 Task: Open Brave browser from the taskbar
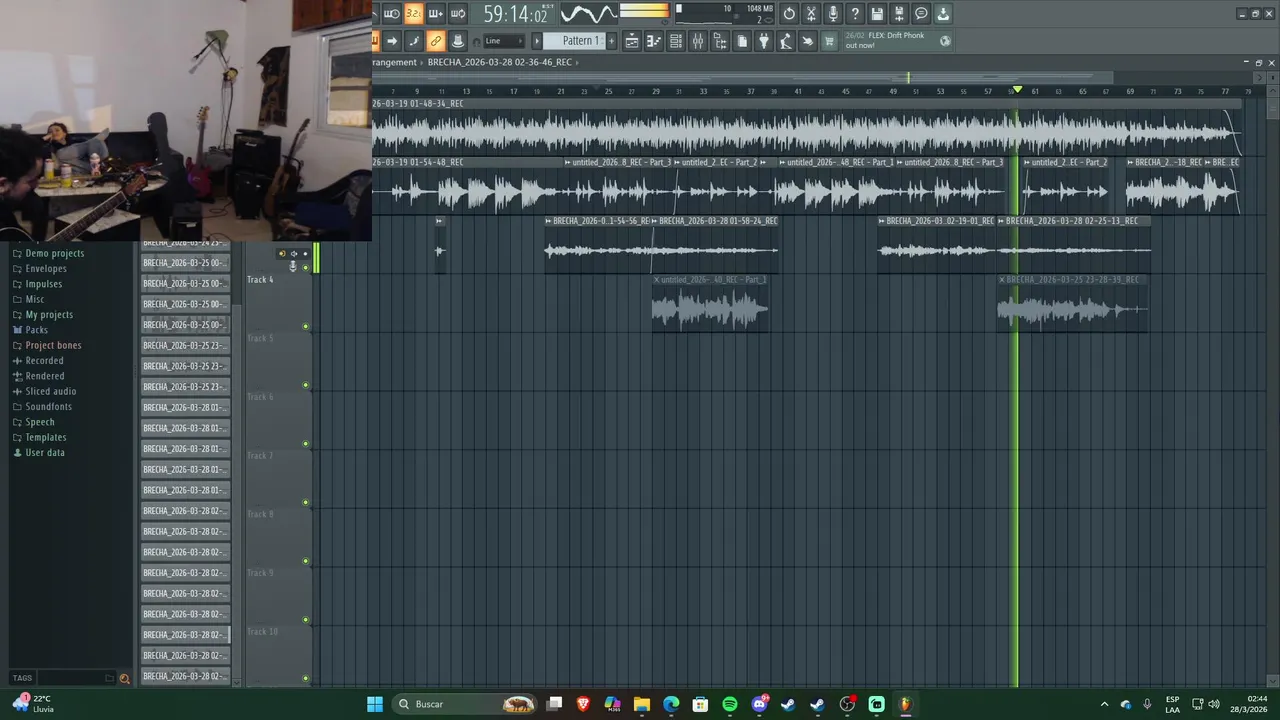pos(583,704)
